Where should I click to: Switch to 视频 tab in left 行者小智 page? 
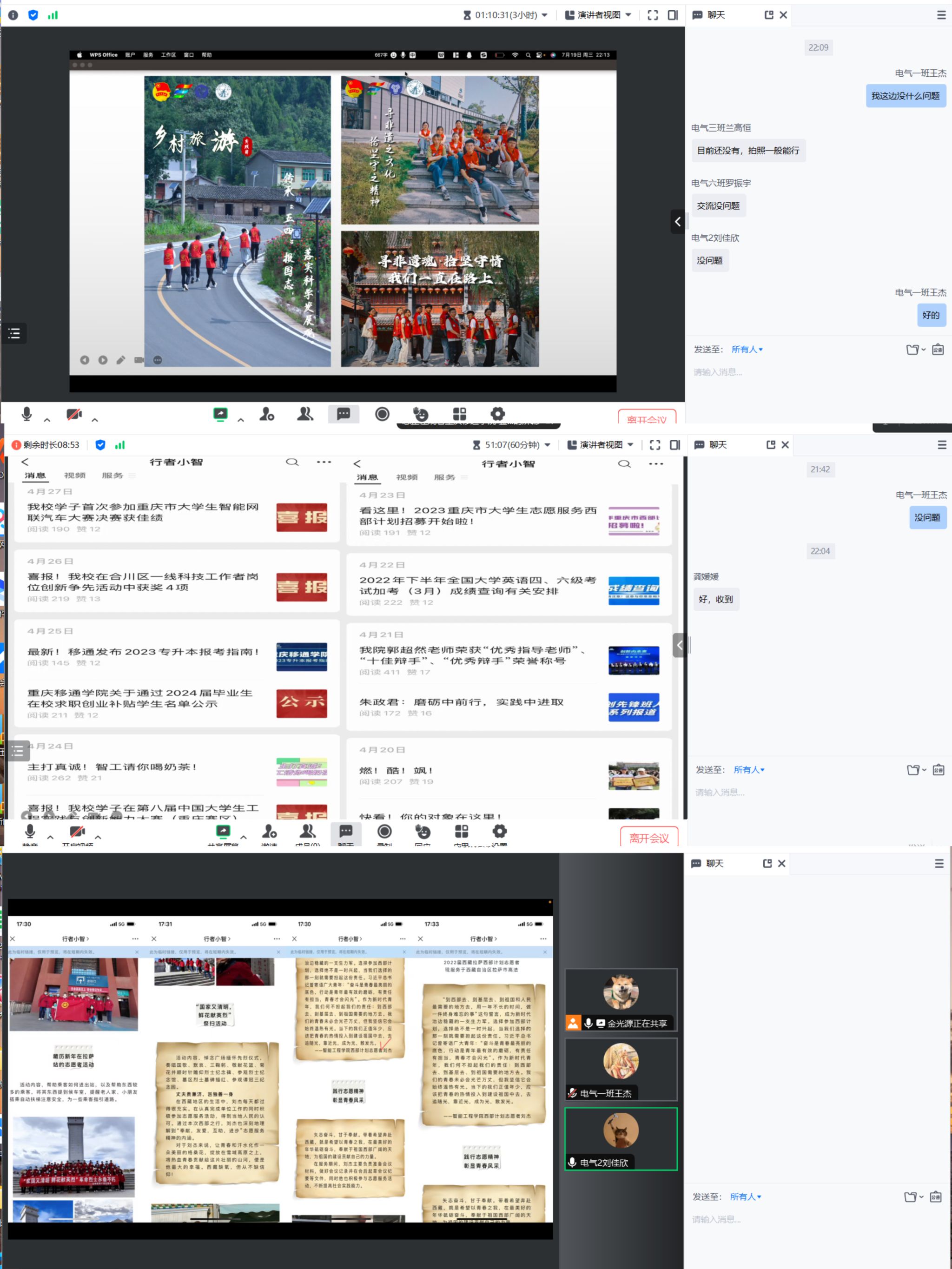tap(74, 476)
